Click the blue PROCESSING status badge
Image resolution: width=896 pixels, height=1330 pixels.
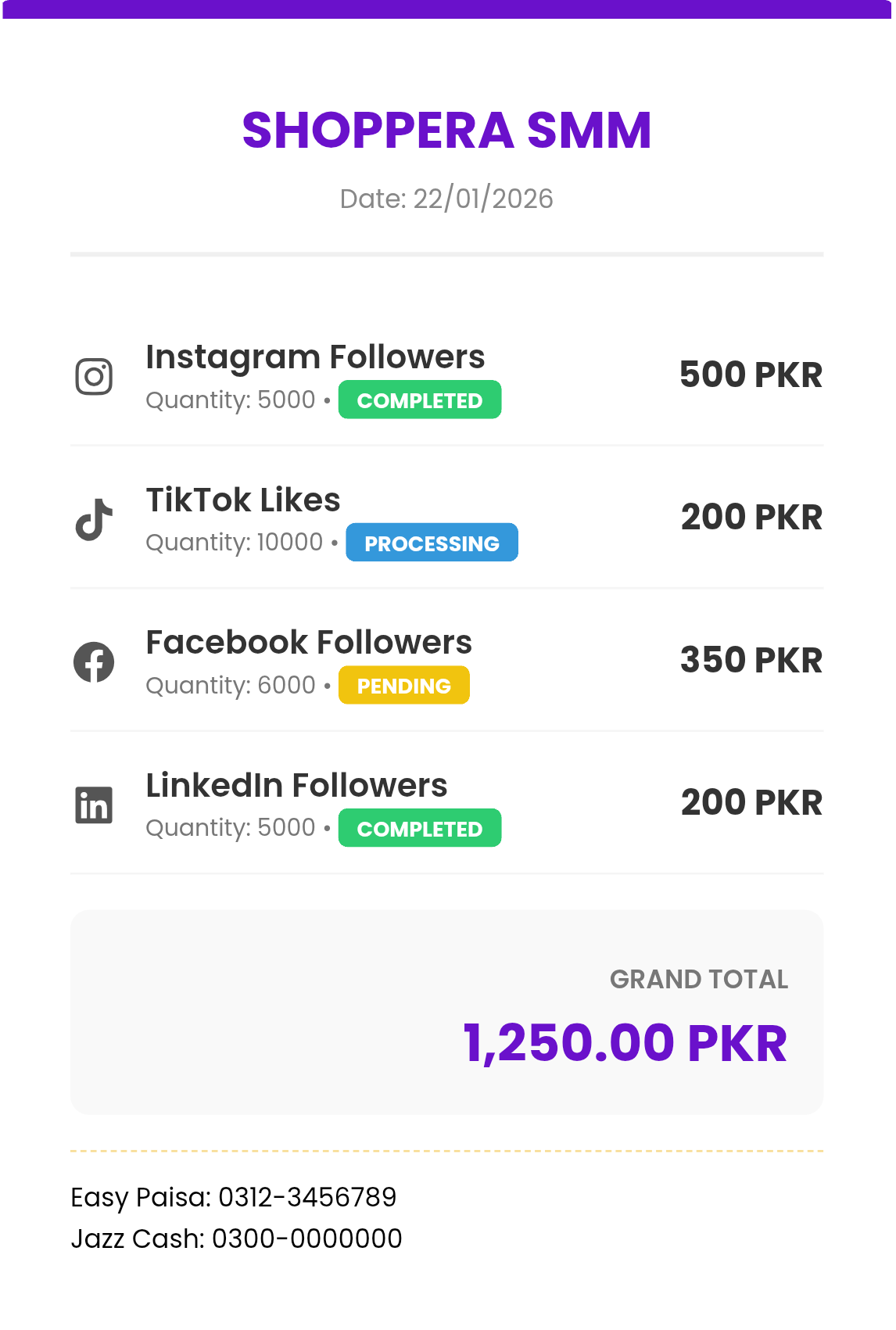[x=432, y=543]
